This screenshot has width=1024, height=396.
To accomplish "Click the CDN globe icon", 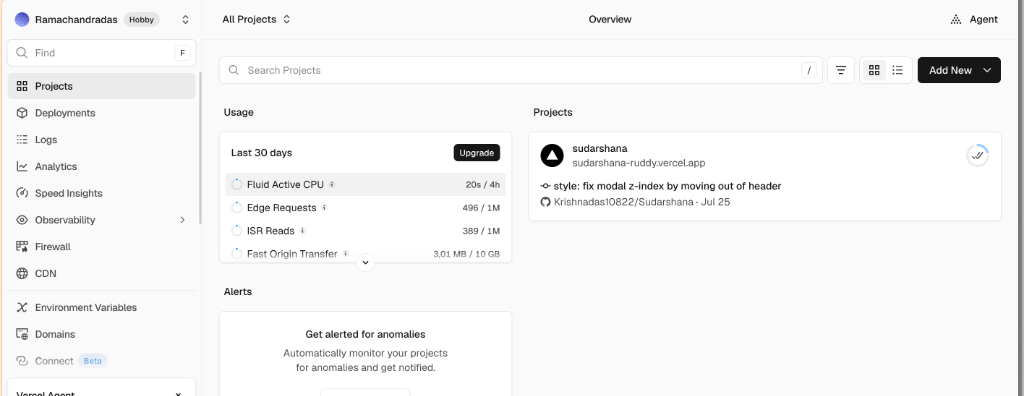I will (x=22, y=274).
